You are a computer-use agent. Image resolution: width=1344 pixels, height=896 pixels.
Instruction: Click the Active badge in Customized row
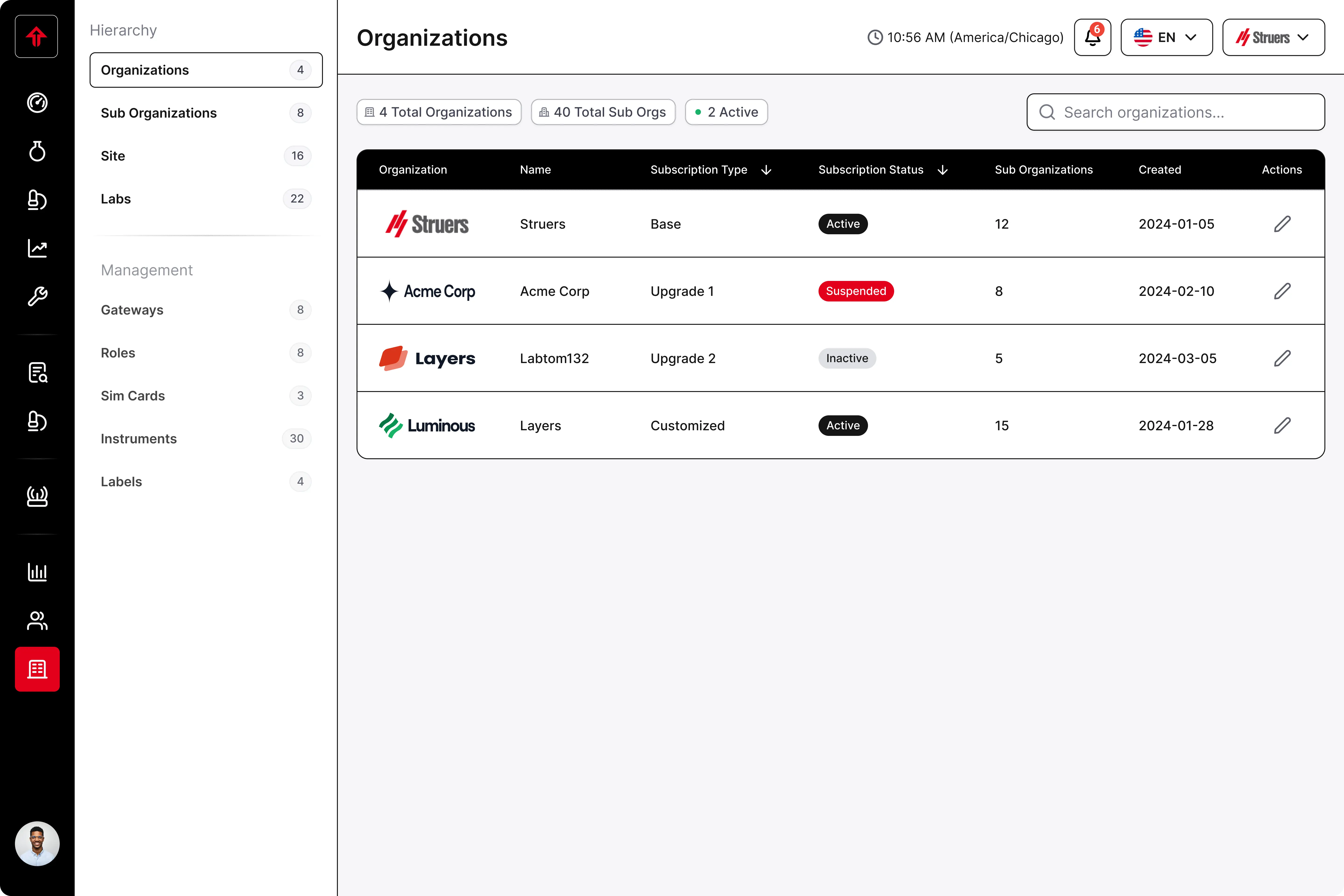tap(843, 426)
